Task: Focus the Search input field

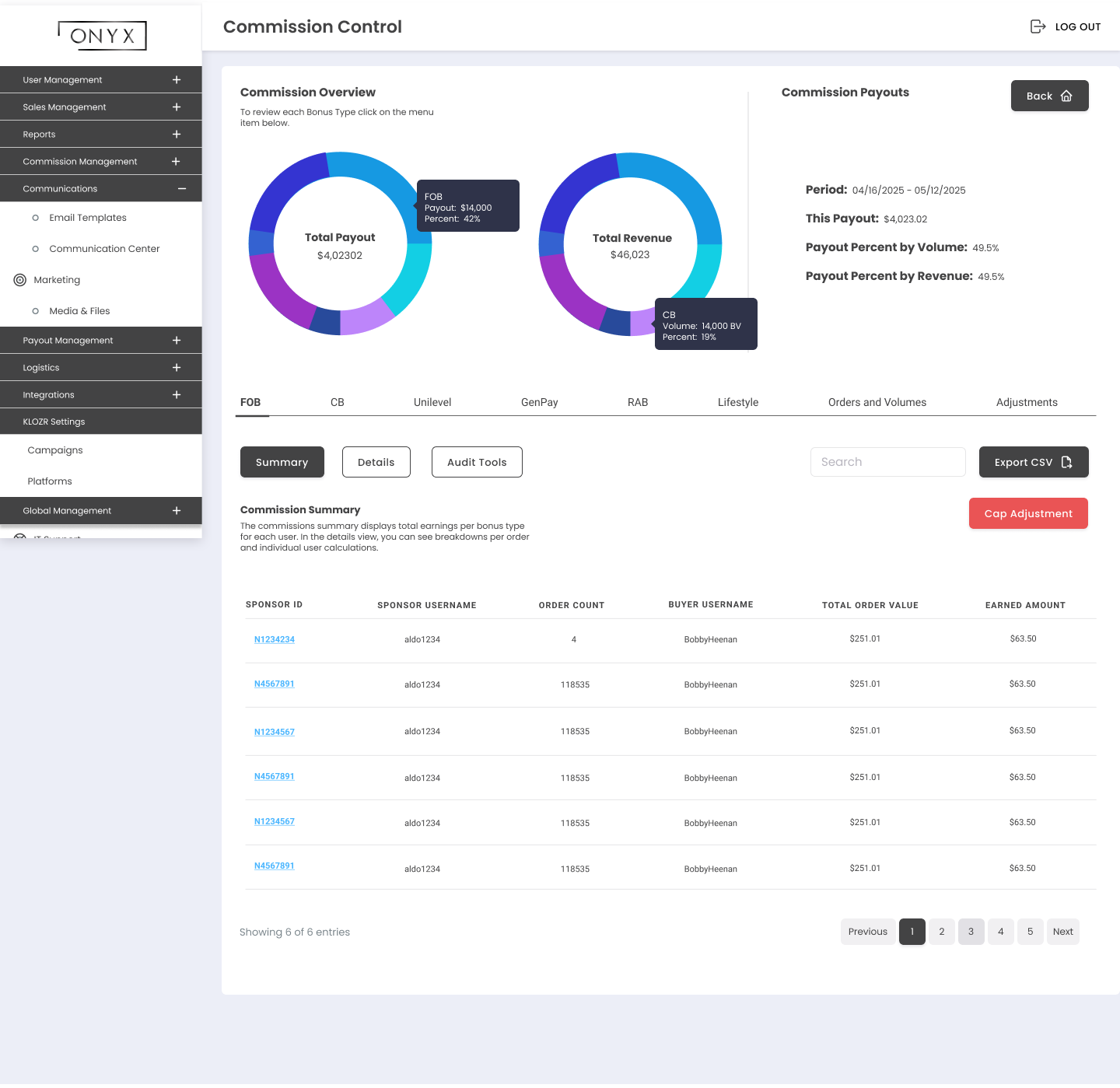Action: 887,462
